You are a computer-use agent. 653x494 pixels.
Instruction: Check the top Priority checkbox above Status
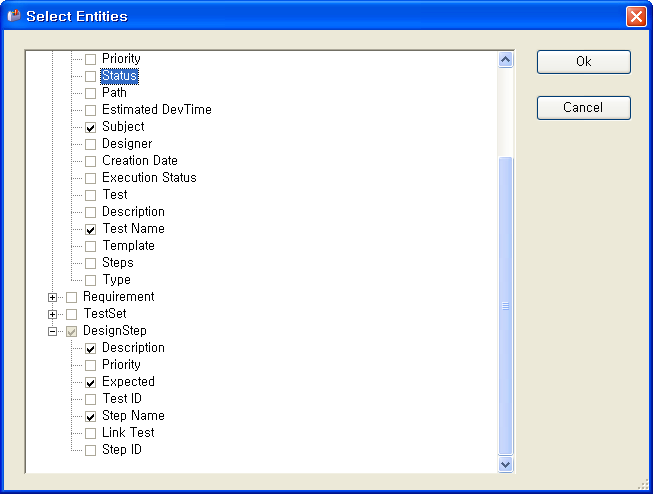coord(90,59)
